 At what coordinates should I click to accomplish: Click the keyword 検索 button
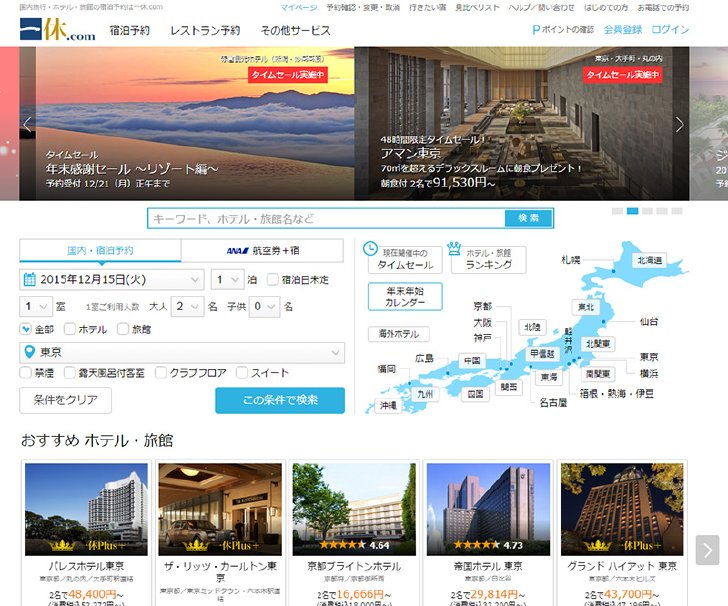pos(528,218)
